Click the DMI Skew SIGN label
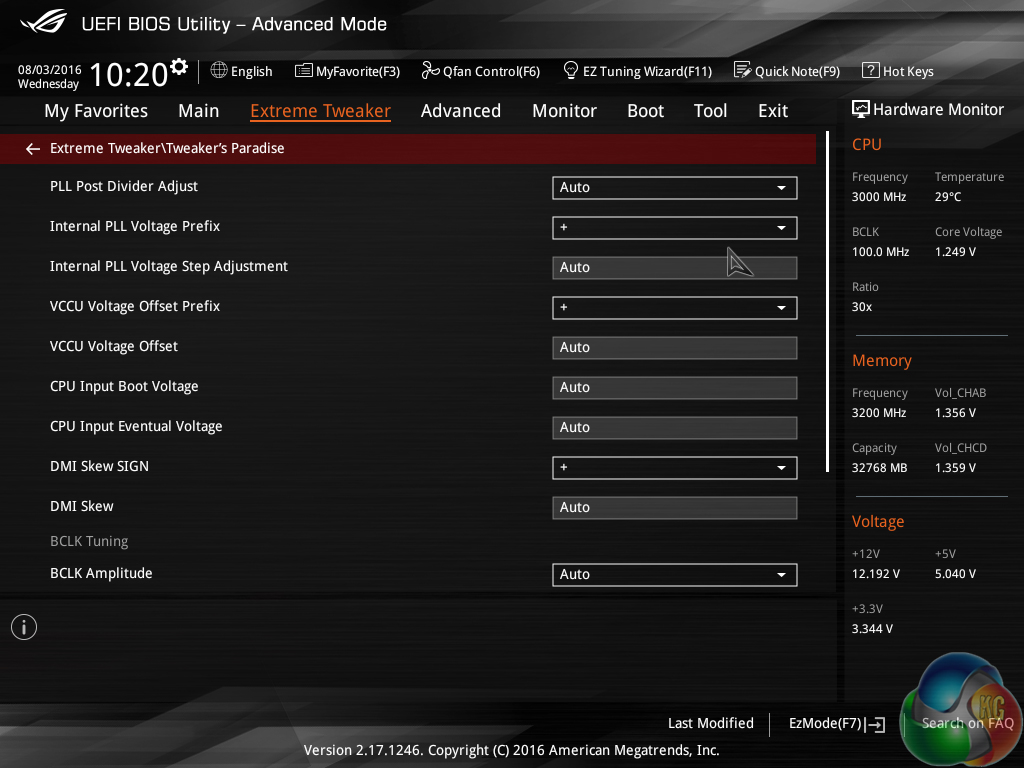The image size is (1024, 768). click(99, 466)
